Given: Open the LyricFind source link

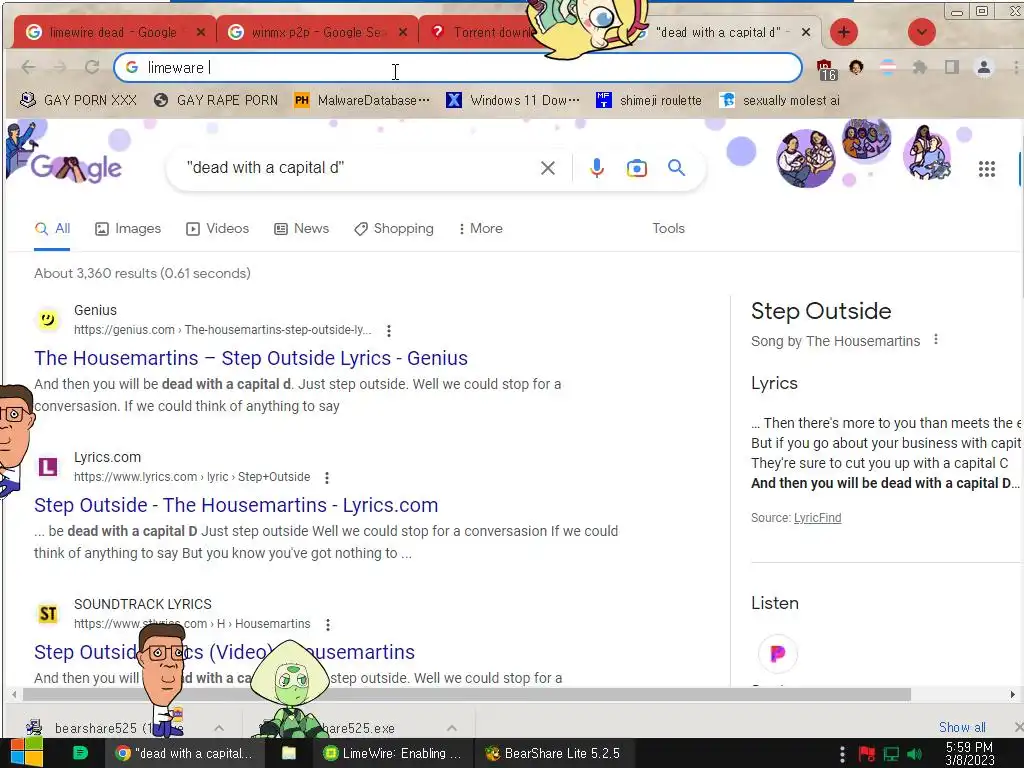Looking at the screenshot, I should [817, 518].
